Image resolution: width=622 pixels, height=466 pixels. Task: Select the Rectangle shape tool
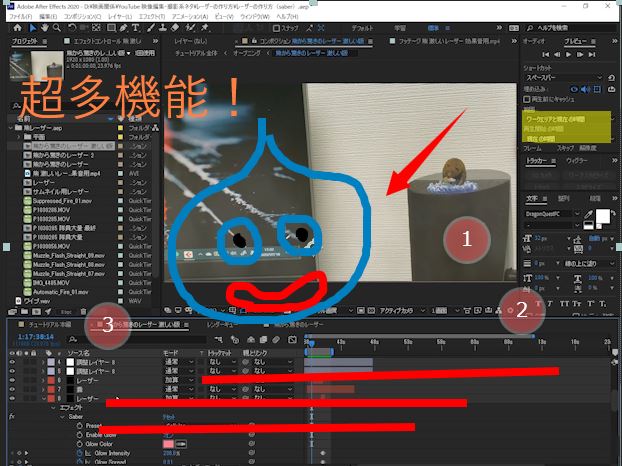click(x=111, y=28)
